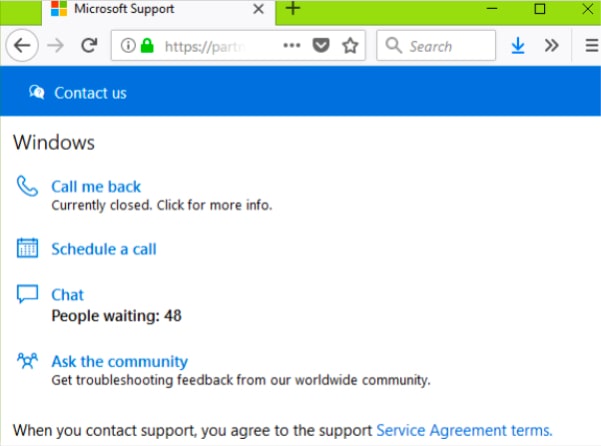
Task: Expand more tools double-chevron overflow
Action: [x=552, y=46]
